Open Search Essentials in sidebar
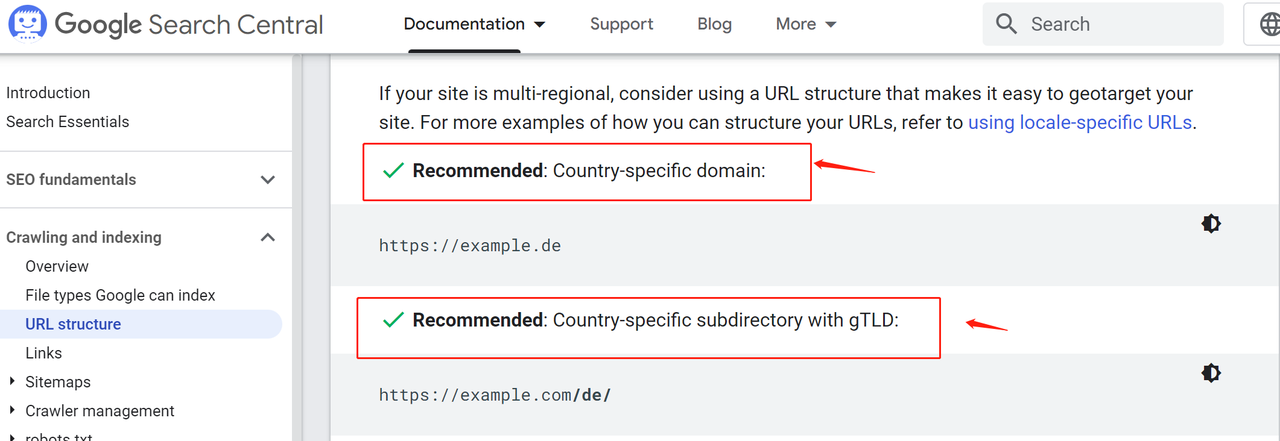The width and height of the screenshot is (1280, 441). [x=68, y=122]
